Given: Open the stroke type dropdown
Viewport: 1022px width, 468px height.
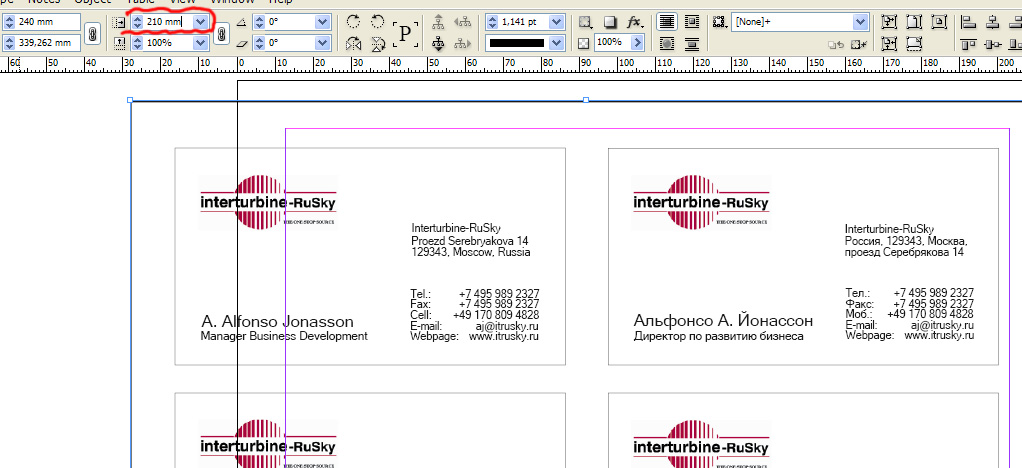Looking at the screenshot, I should 556,43.
